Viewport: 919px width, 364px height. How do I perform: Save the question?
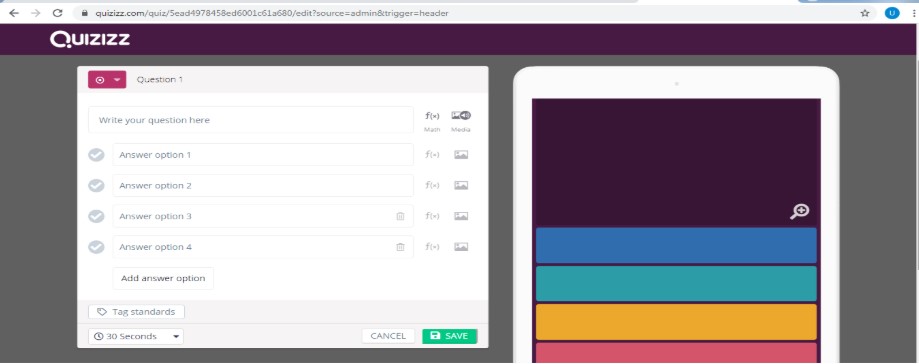pos(450,336)
